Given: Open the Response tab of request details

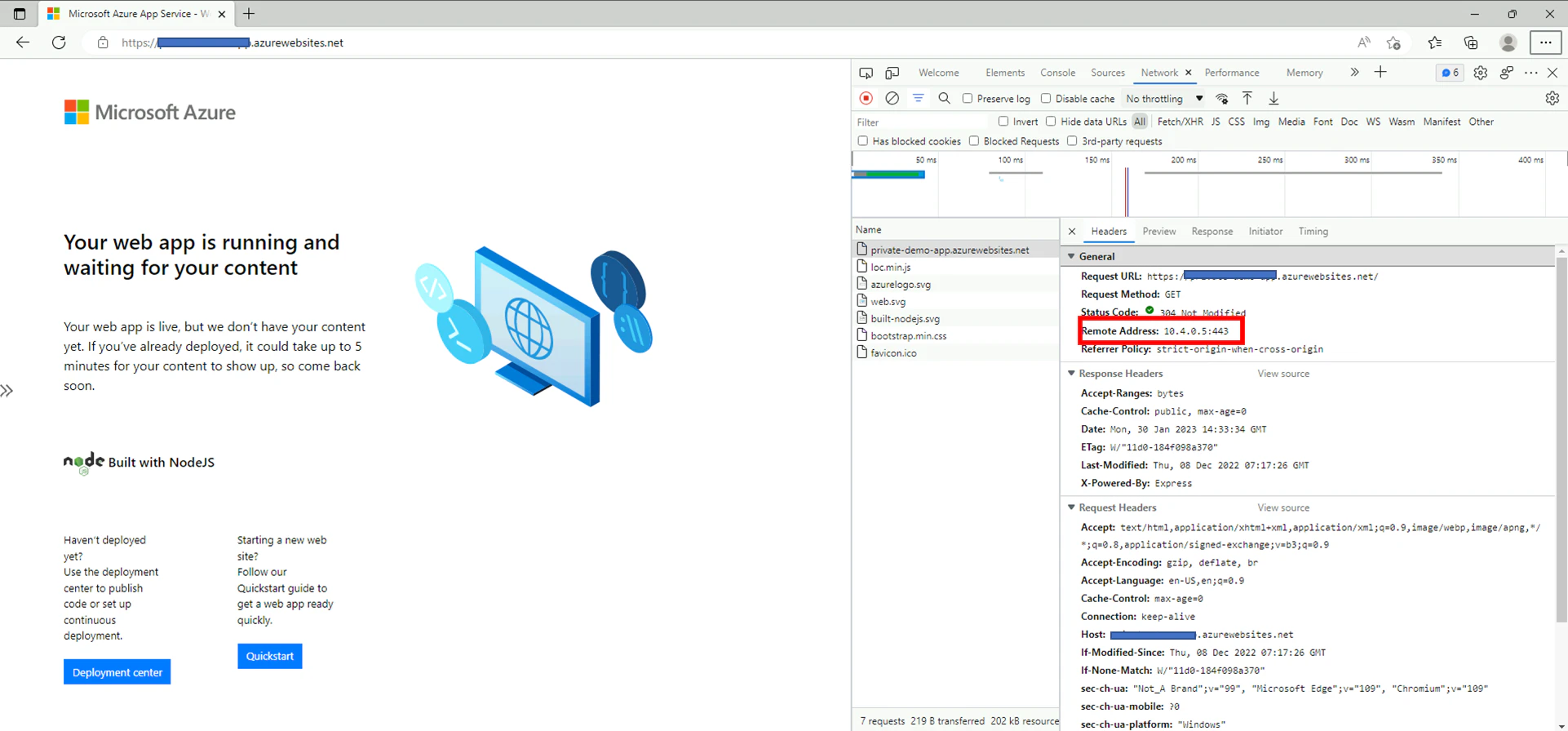Looking at the screenshot, I should [x=1212, y=232].
